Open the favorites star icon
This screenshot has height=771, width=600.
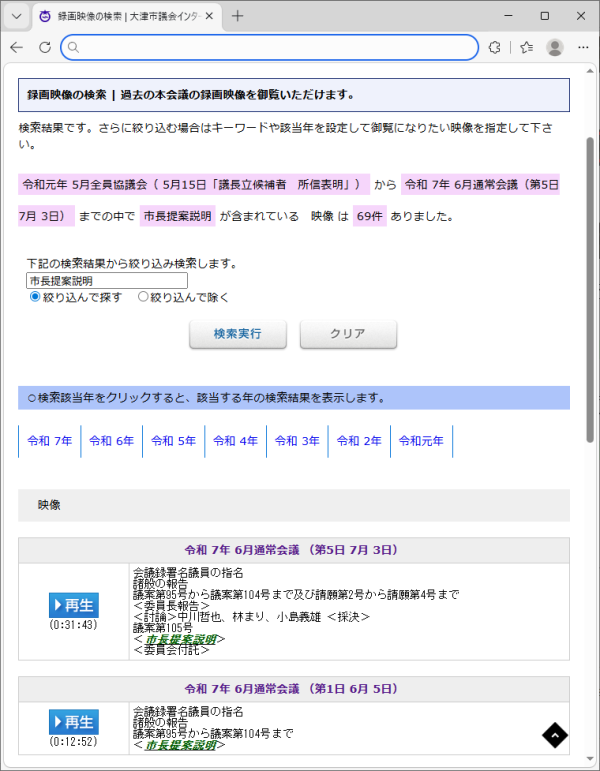(x=527, y=48)
